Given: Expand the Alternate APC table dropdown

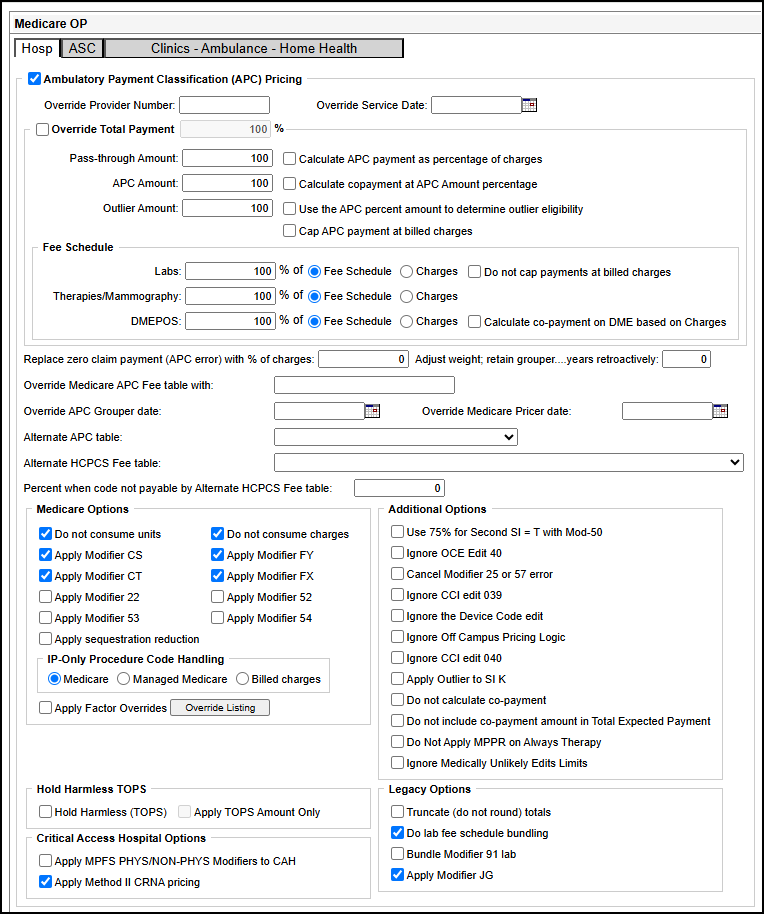Looking at the screenshot, I should click(x=396, y=437).
